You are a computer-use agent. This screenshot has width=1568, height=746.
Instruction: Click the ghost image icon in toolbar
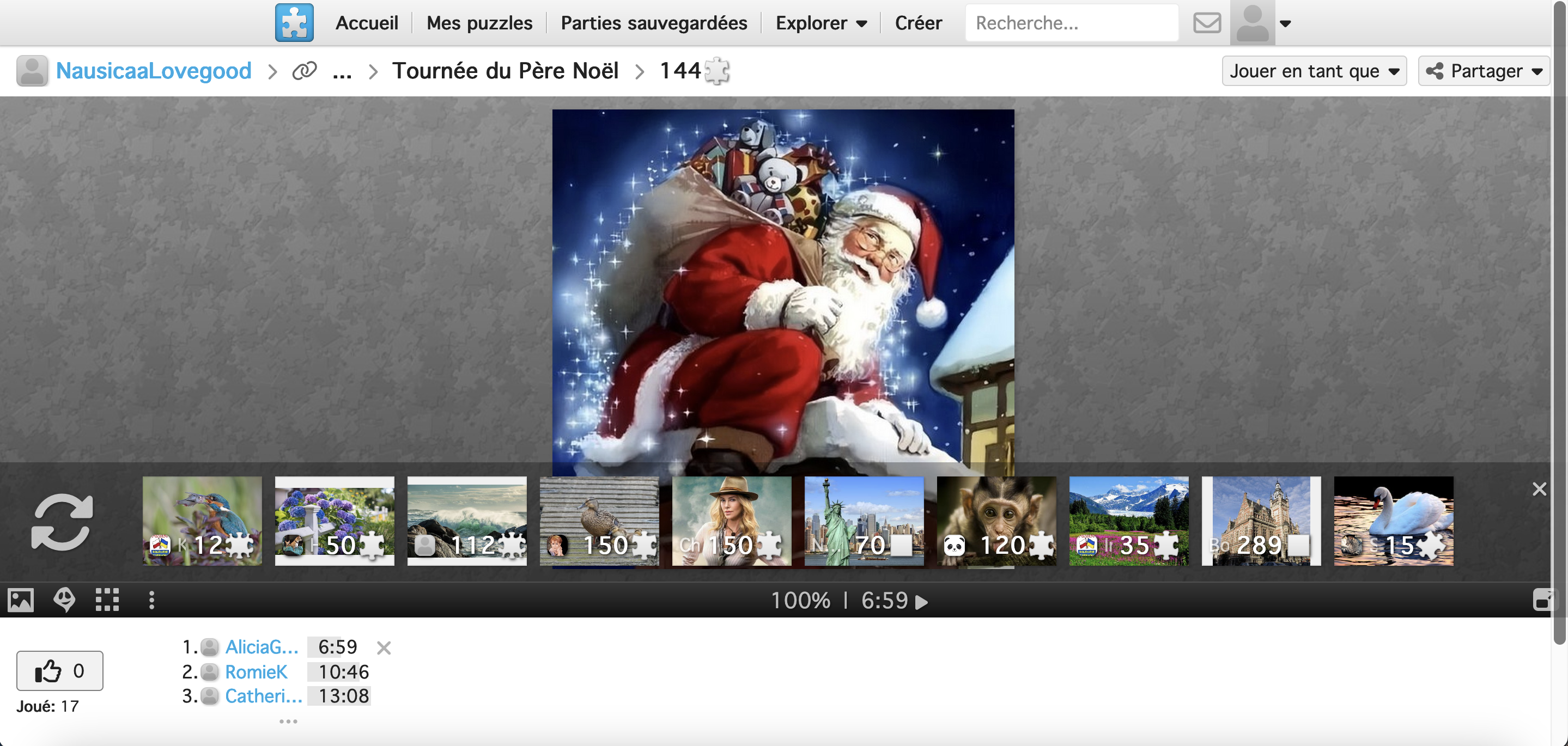coord(64,600)
